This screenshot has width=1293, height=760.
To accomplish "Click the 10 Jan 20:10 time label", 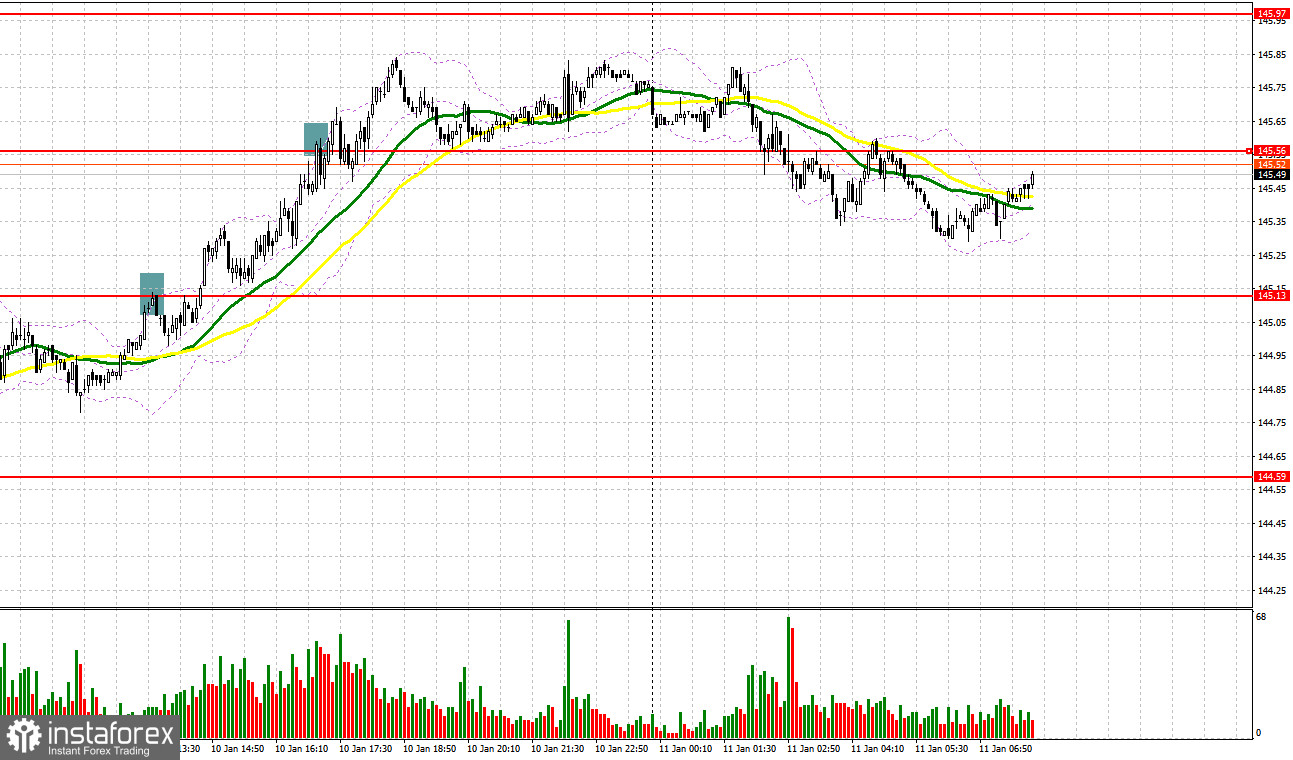I will [494, 748].
